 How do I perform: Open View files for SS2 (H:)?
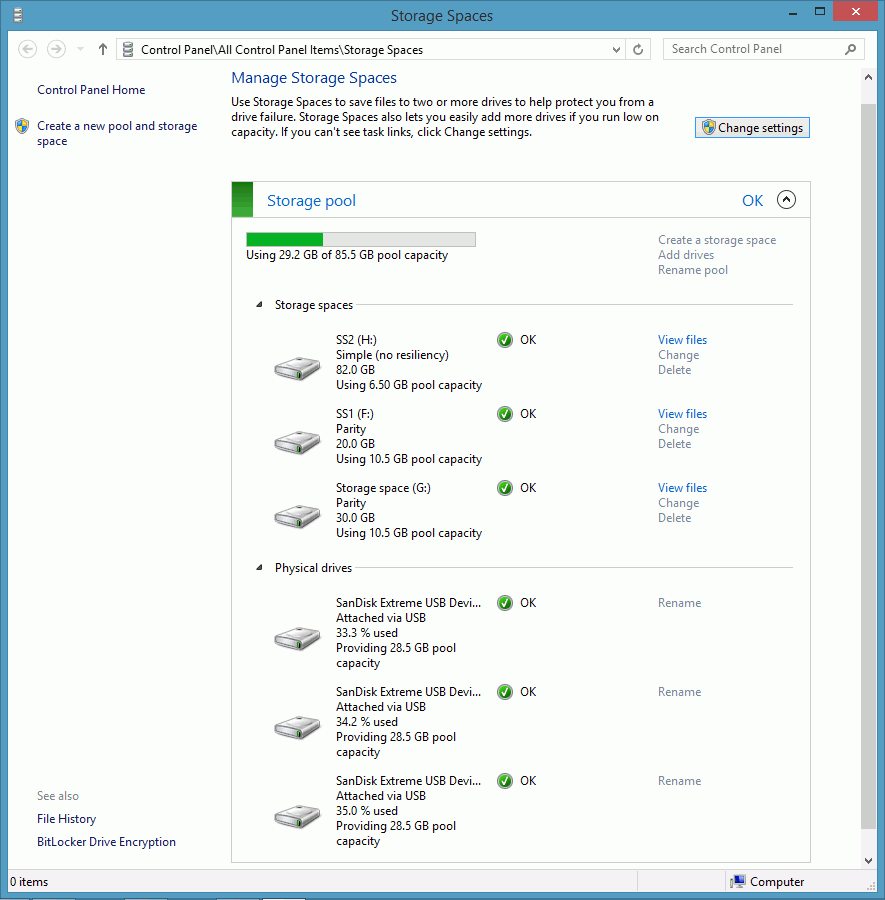click(682, 340)
